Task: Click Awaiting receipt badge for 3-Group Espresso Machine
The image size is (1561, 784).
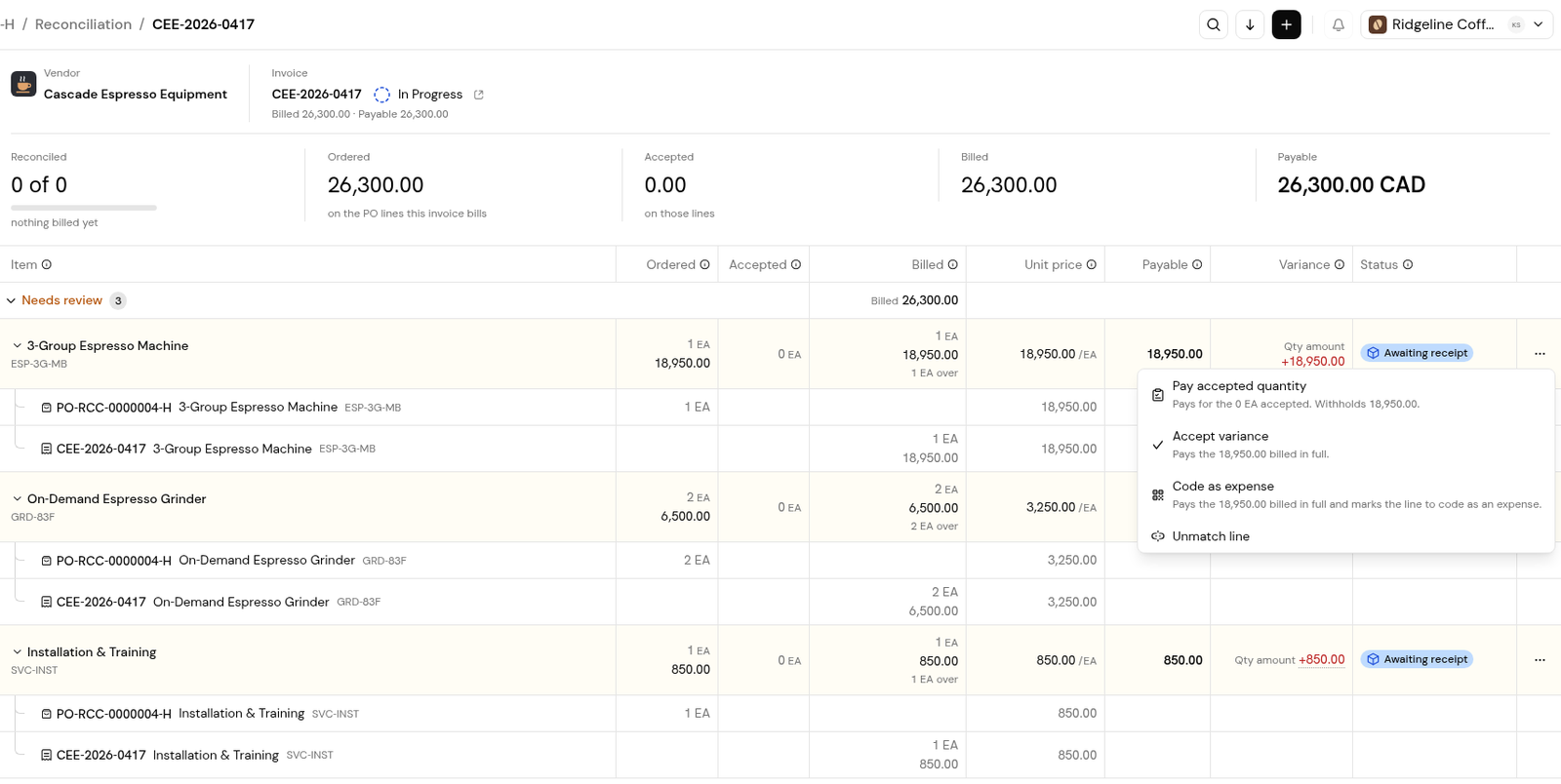Action: 1417,353
